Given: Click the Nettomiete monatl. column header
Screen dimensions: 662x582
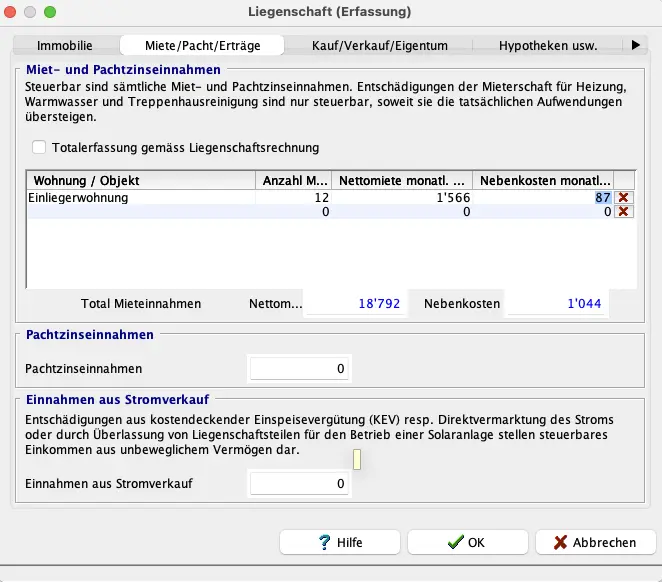Looking at the screenshot, I should point(402,181).
